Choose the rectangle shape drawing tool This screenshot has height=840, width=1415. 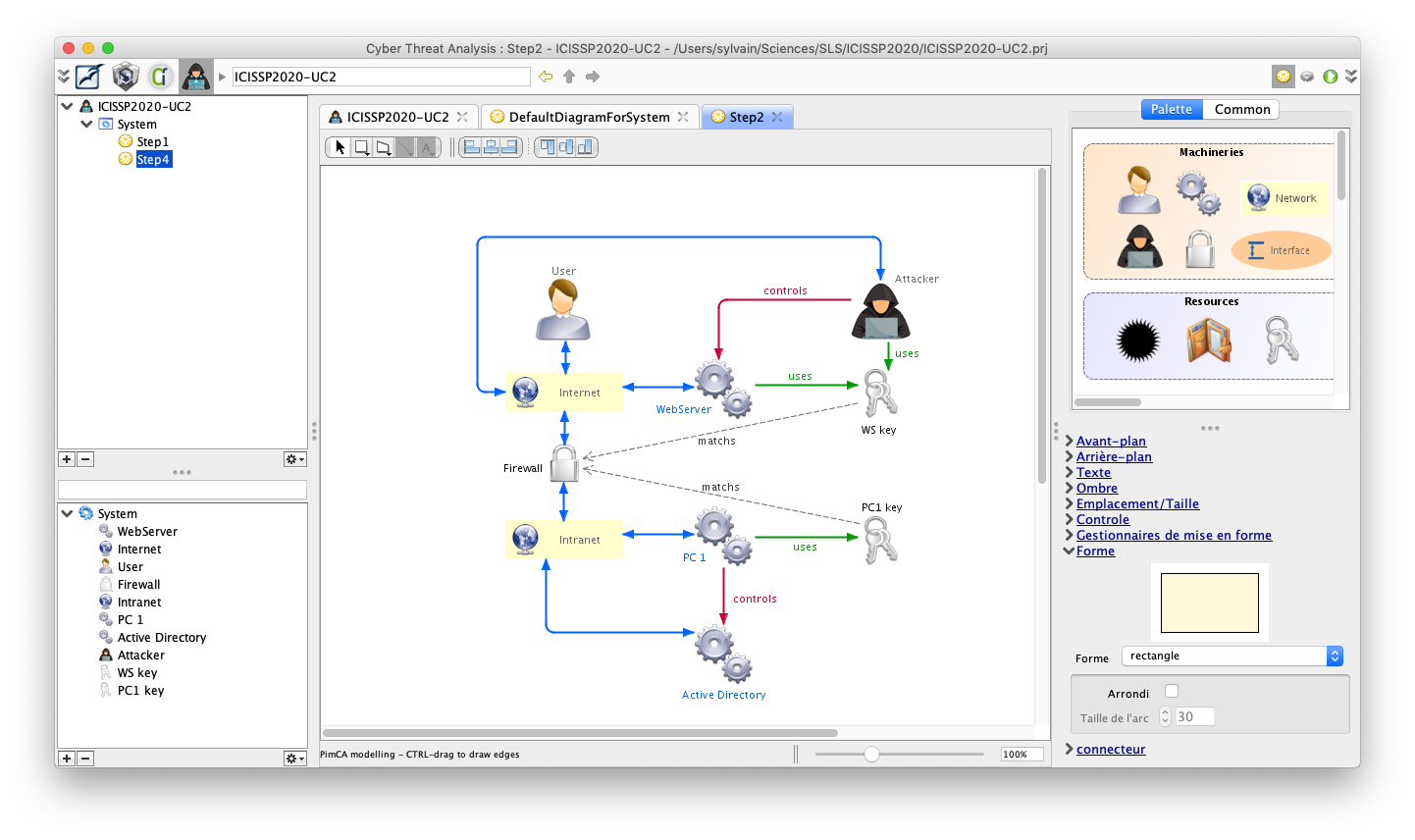361,147
